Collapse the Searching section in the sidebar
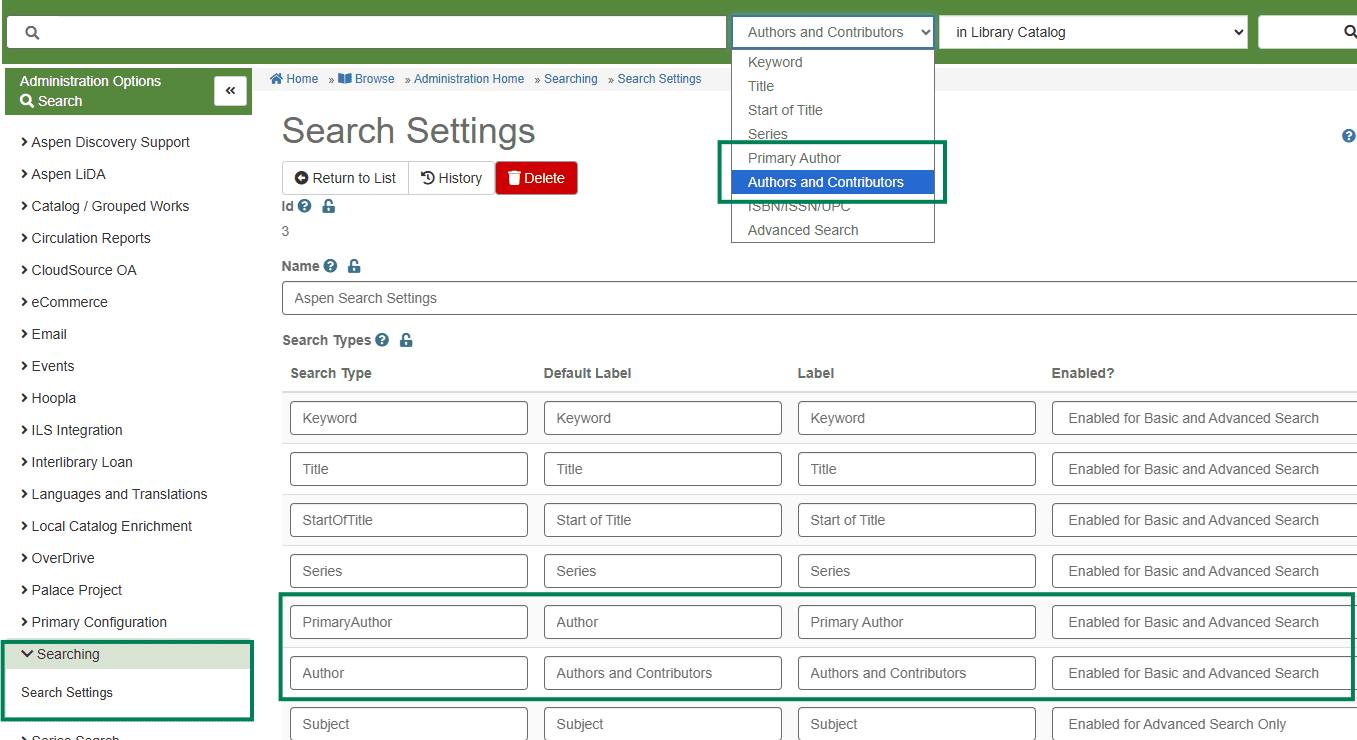The image size is (1357, 740). coord(60,654)
